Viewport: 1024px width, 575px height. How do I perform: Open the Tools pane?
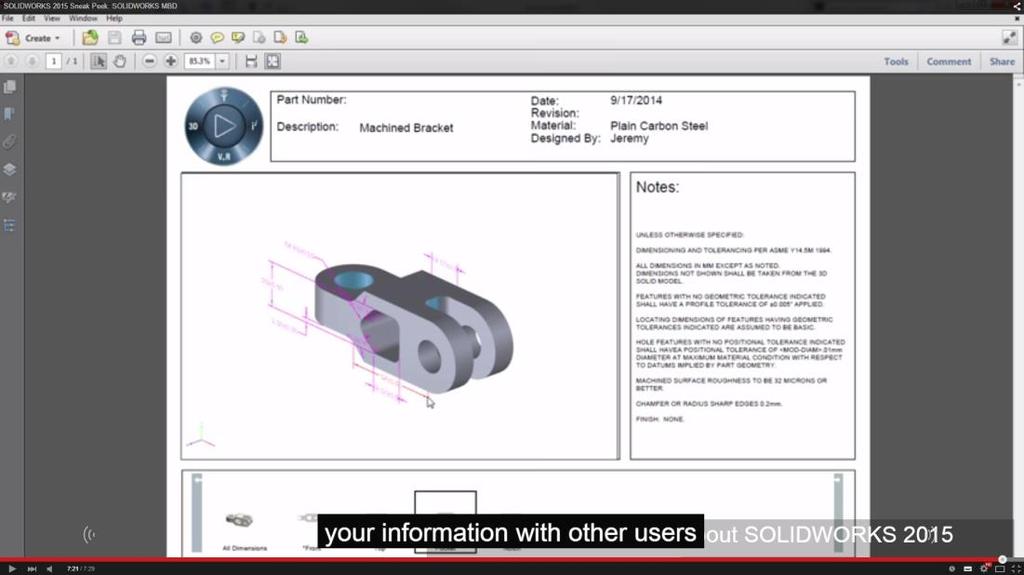coord(896,61)
